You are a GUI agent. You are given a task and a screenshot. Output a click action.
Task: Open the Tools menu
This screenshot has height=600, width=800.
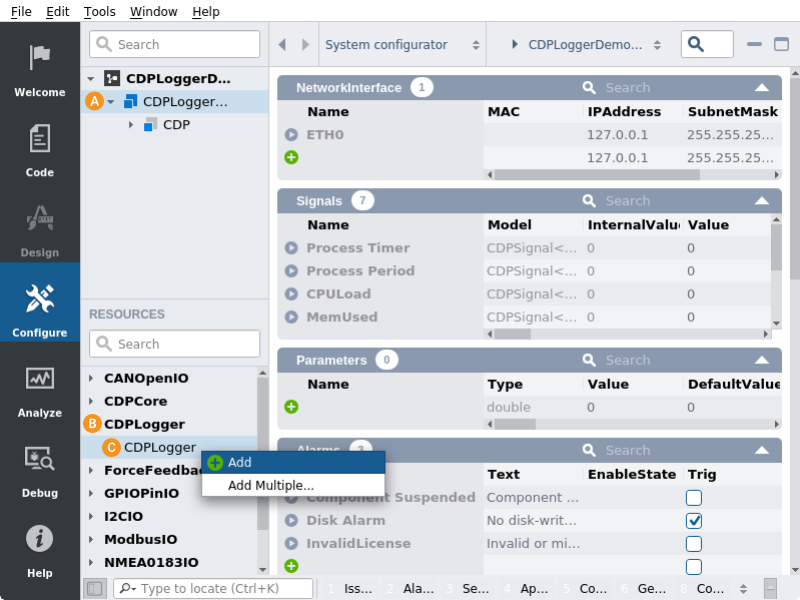(x=100, y=12)
